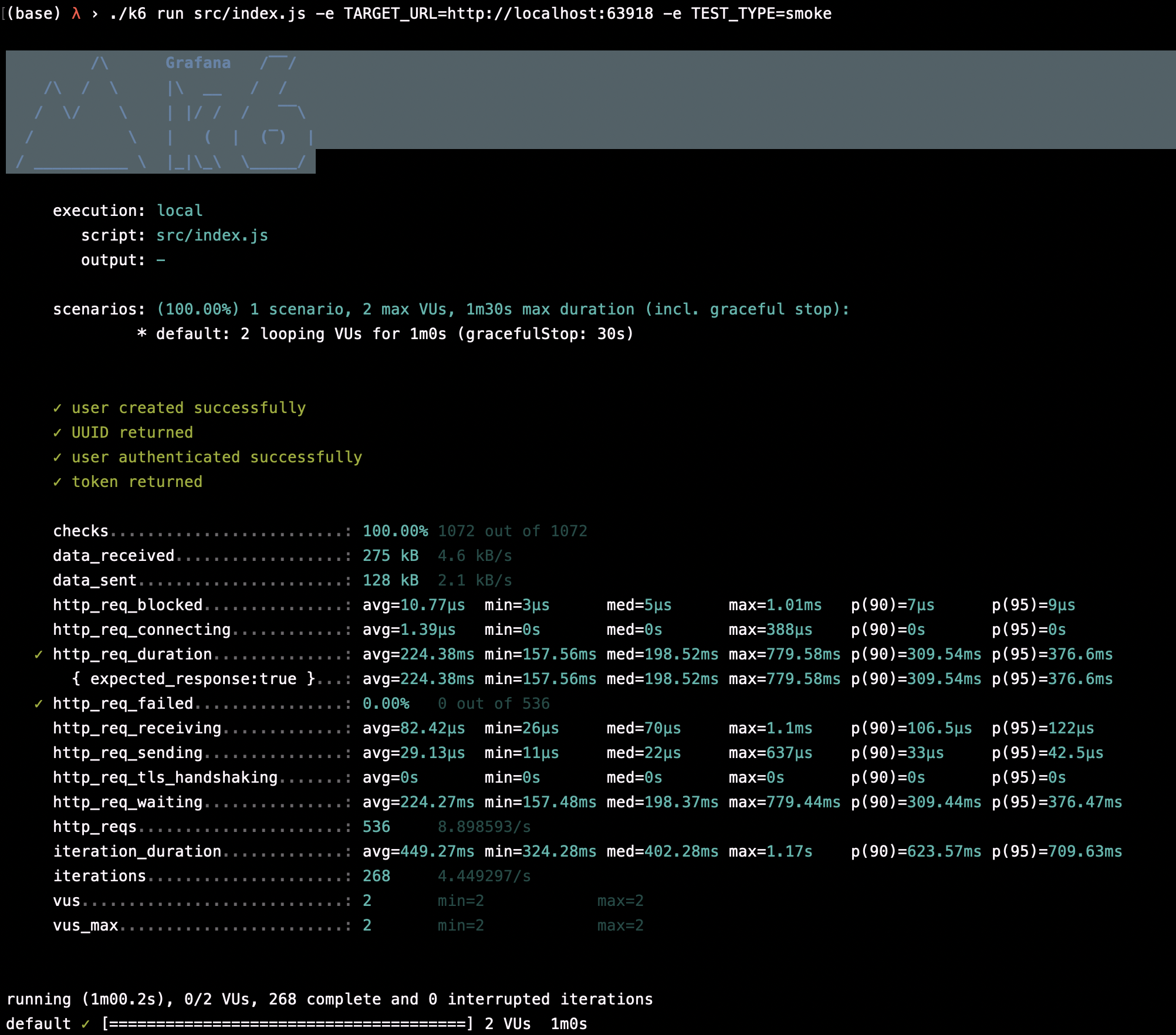The image size is (1176, 1035).
Task: Click '0 out of 536' text
Action: tap(494, 703)
